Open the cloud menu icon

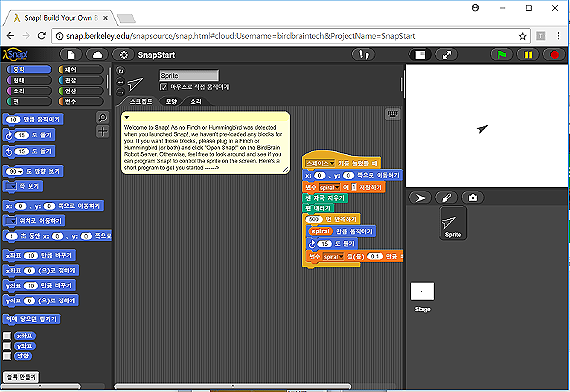pos(97,55)
